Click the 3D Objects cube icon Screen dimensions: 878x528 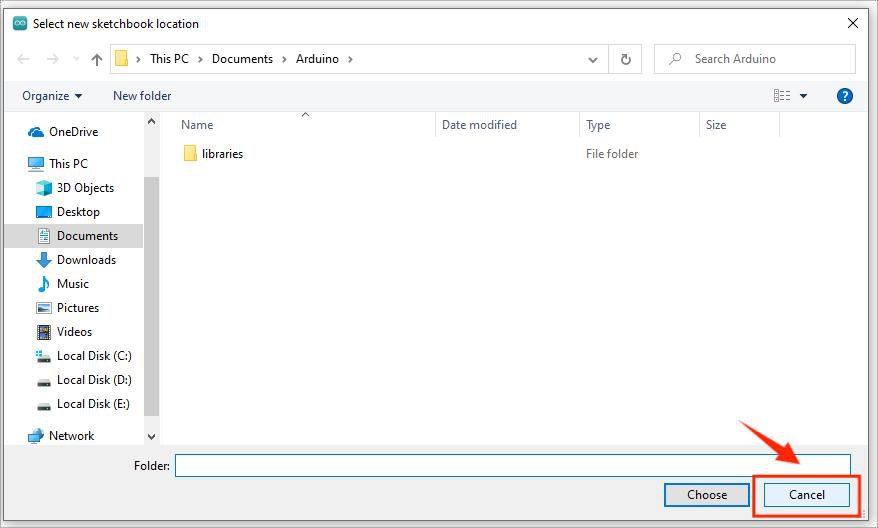(44, 188)
